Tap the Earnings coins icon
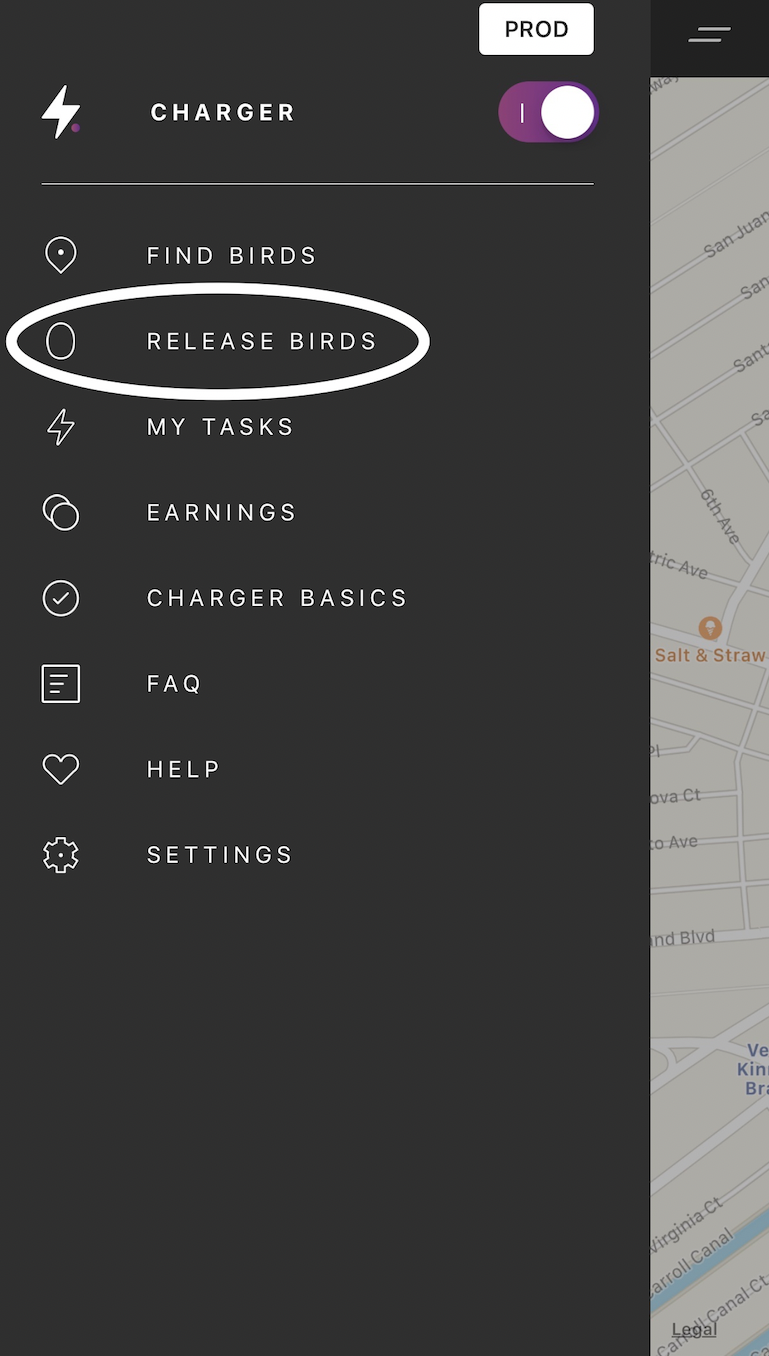This screenshot has height=1356, width=769. click(x=61, y=512)
